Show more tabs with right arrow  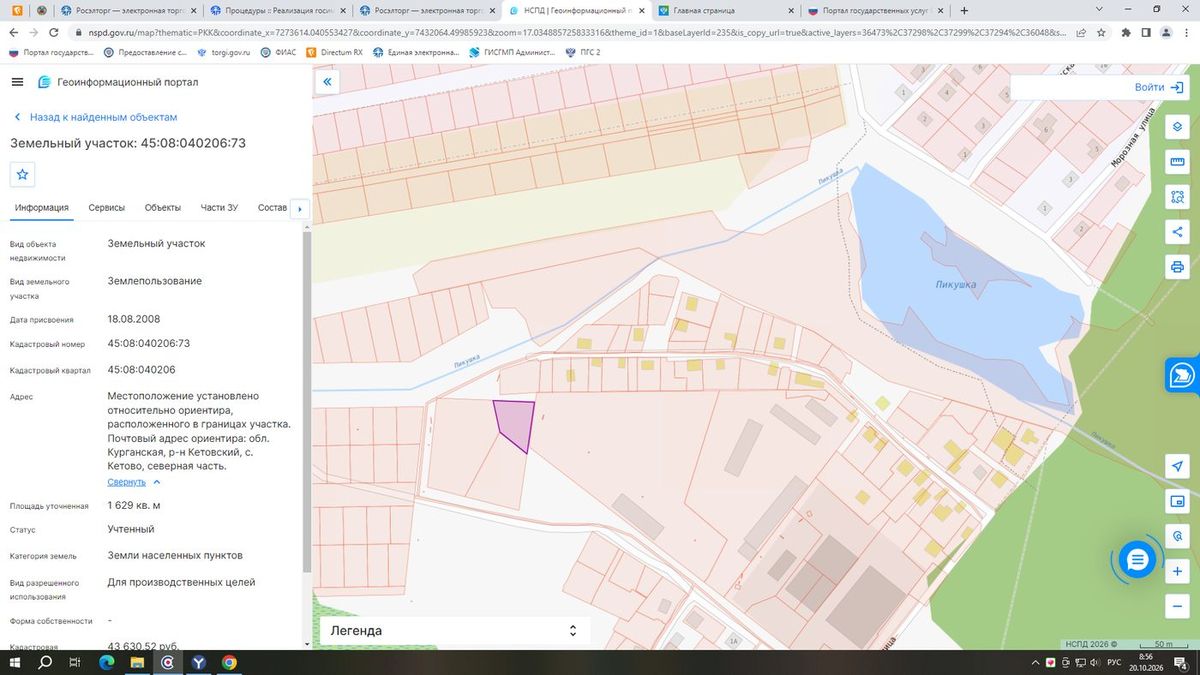299,209
